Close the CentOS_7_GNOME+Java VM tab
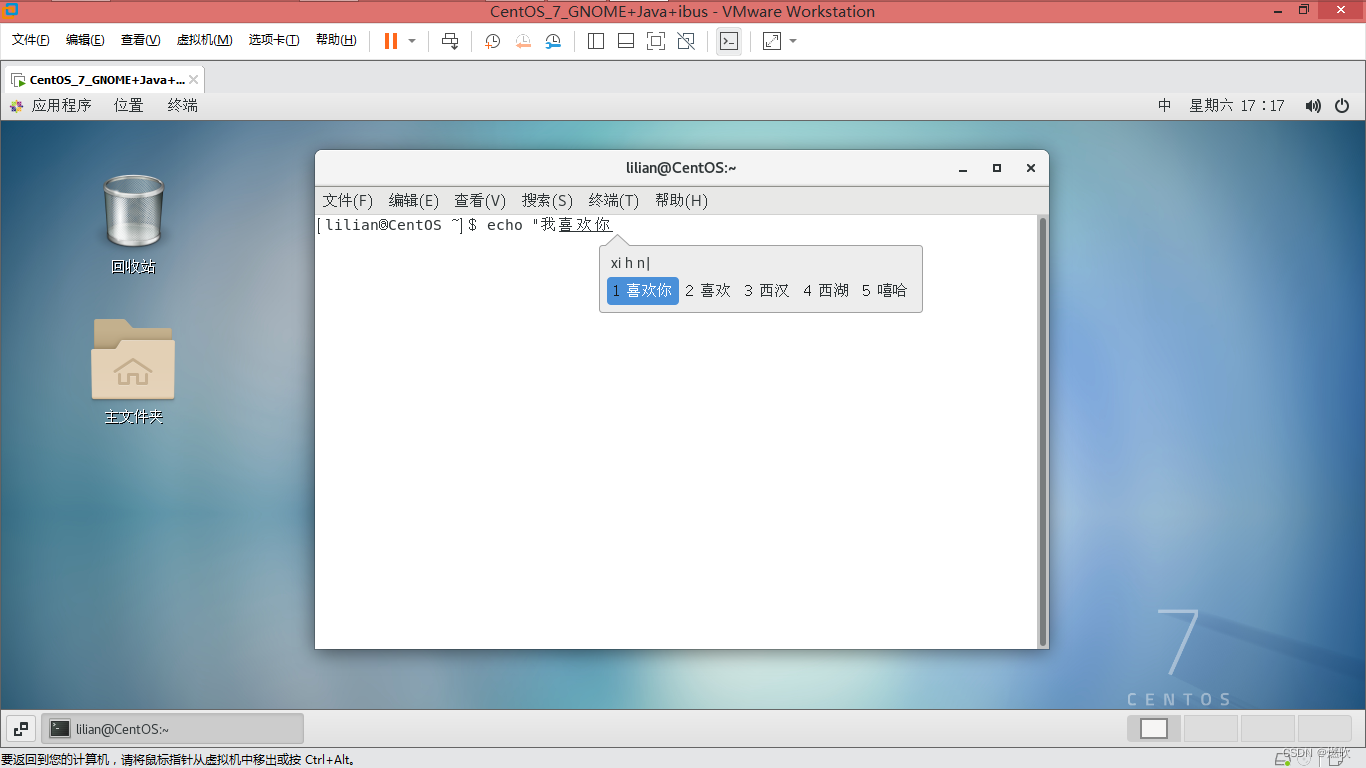 click(194, 80)
